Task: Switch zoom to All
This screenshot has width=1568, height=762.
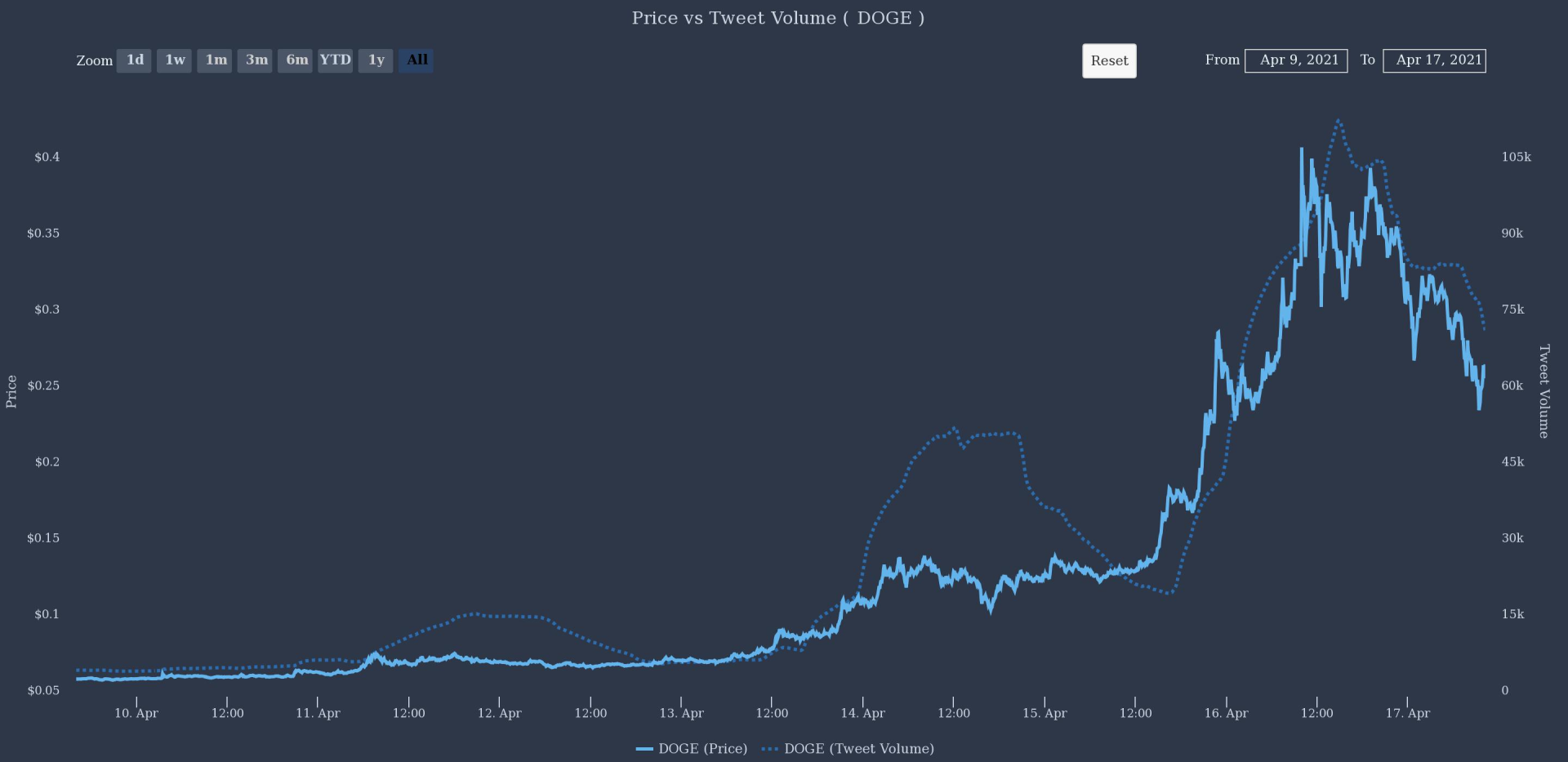Action: (x=416, y=60)
